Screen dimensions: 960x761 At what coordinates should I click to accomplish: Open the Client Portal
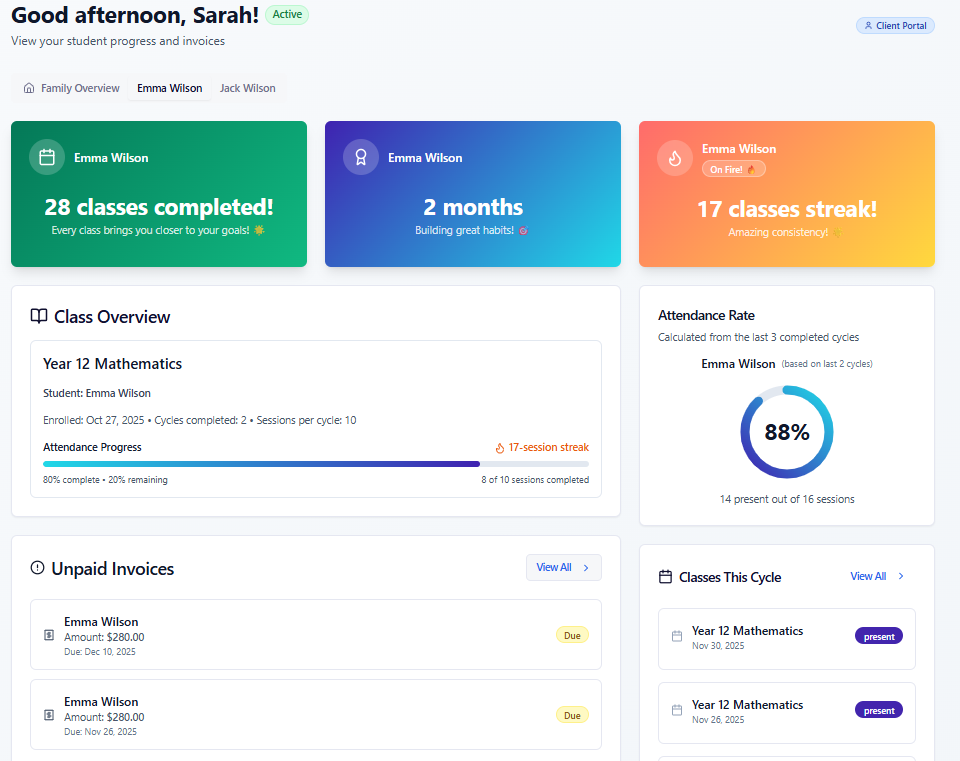click(895, 25)
